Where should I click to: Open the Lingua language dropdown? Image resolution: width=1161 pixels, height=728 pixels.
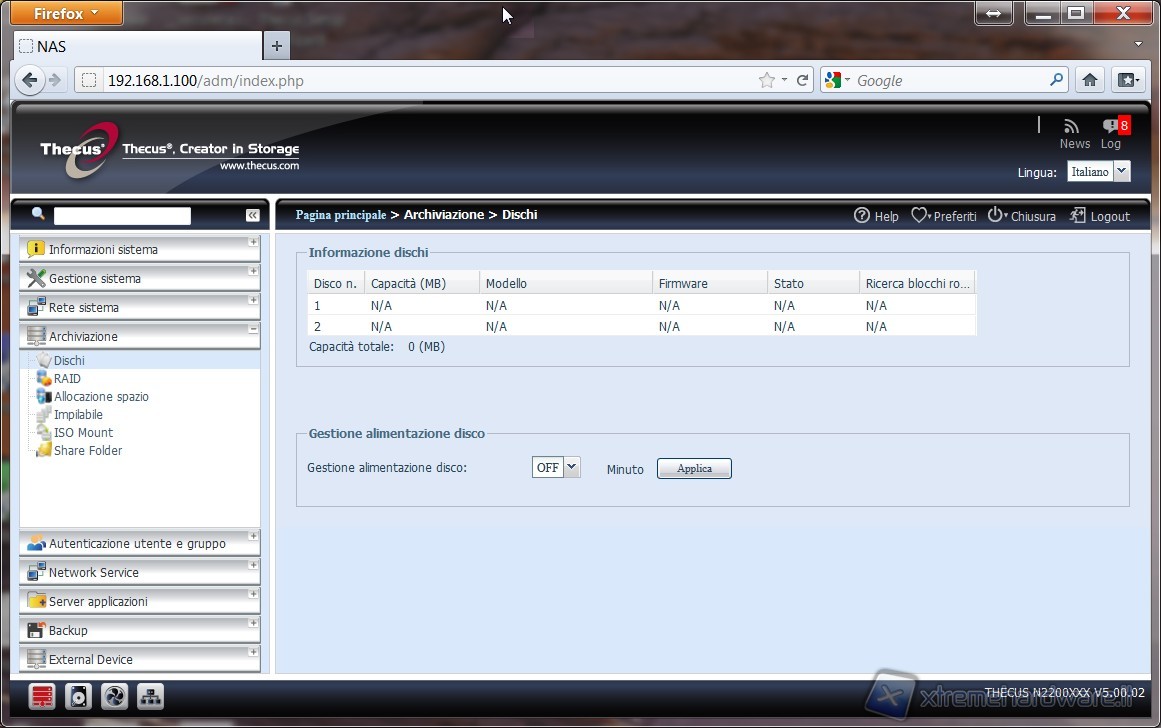[1121, 172]
